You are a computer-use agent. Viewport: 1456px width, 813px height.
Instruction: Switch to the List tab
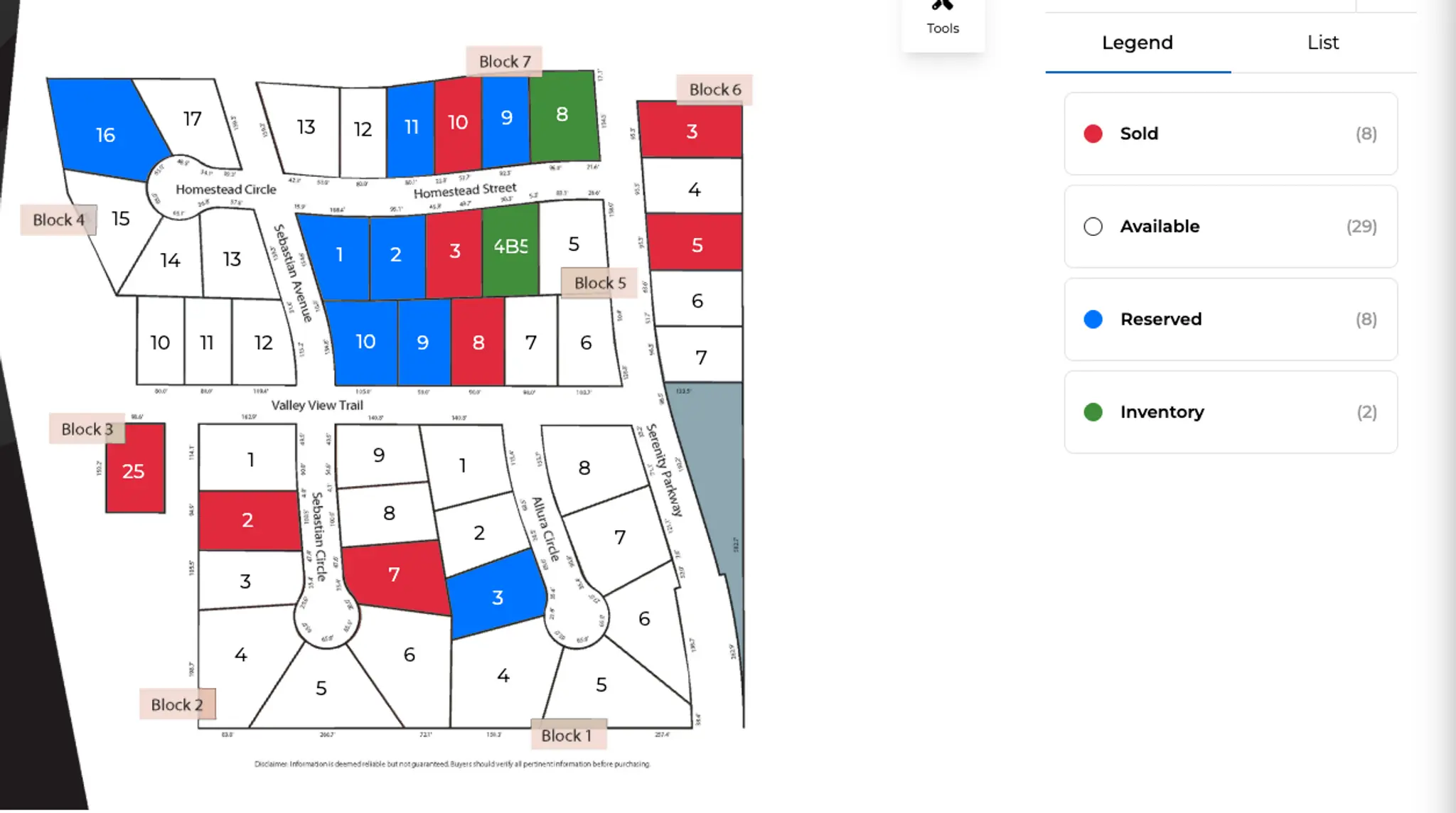click(x=1323, y=43)
